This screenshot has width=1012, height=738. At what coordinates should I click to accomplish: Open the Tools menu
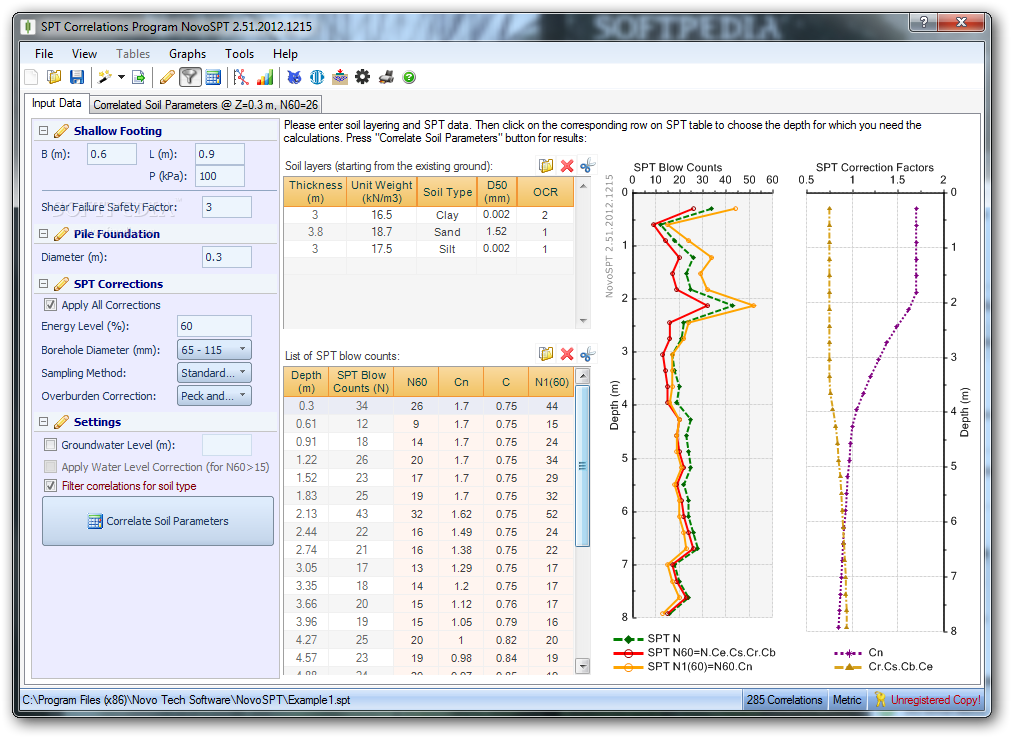tap(239, 54)
